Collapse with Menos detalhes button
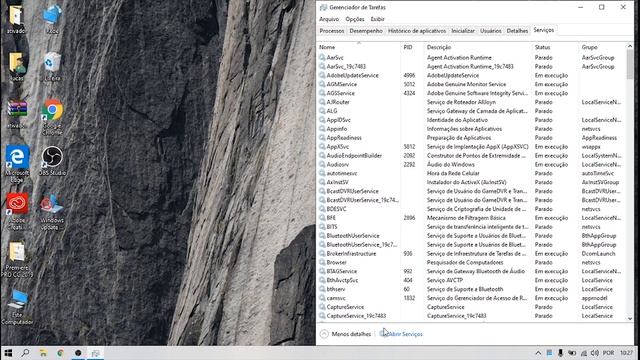This screenshot has width=640, height=360. (346, 334)
